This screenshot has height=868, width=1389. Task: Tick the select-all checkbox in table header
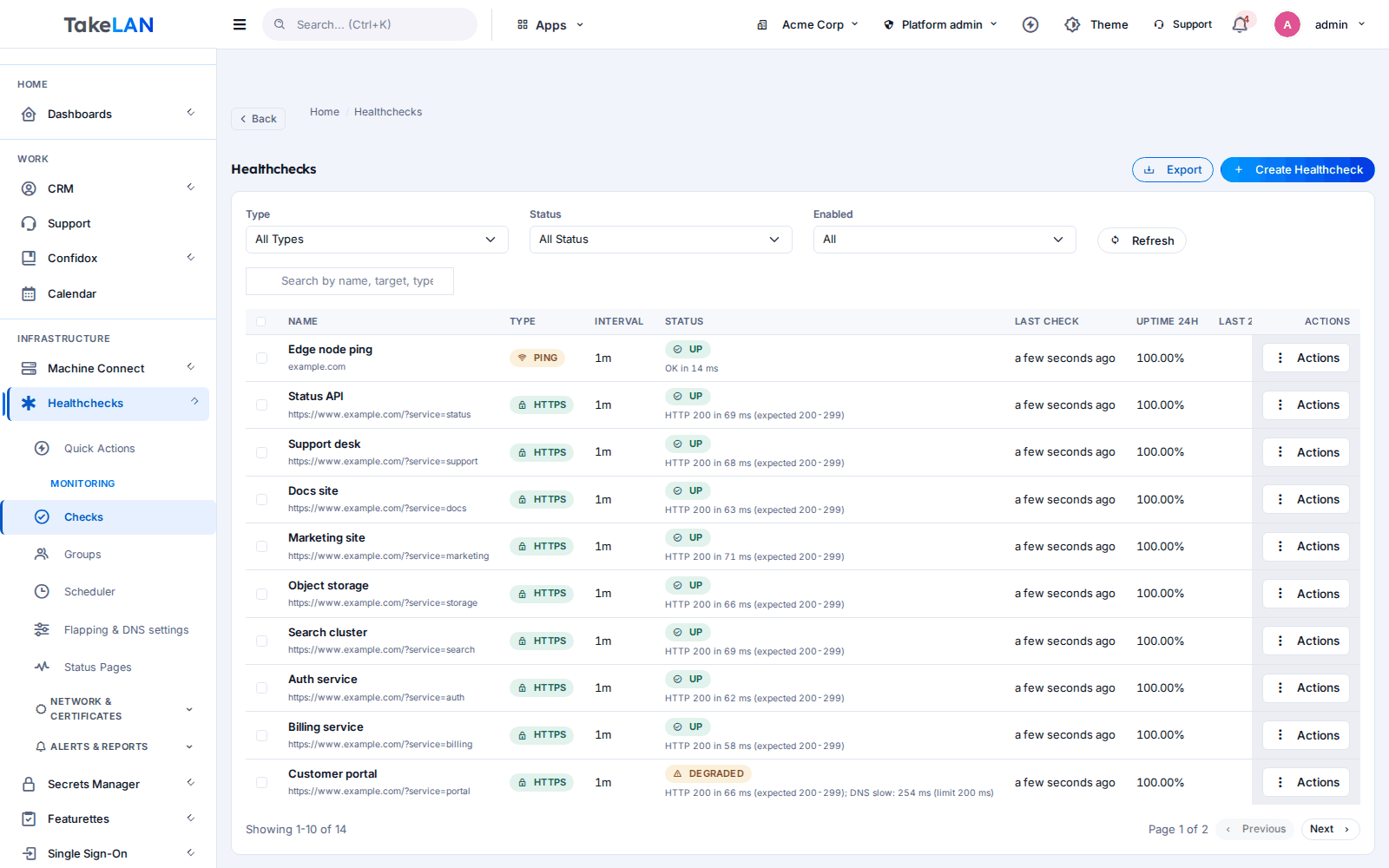pos(261,321)
